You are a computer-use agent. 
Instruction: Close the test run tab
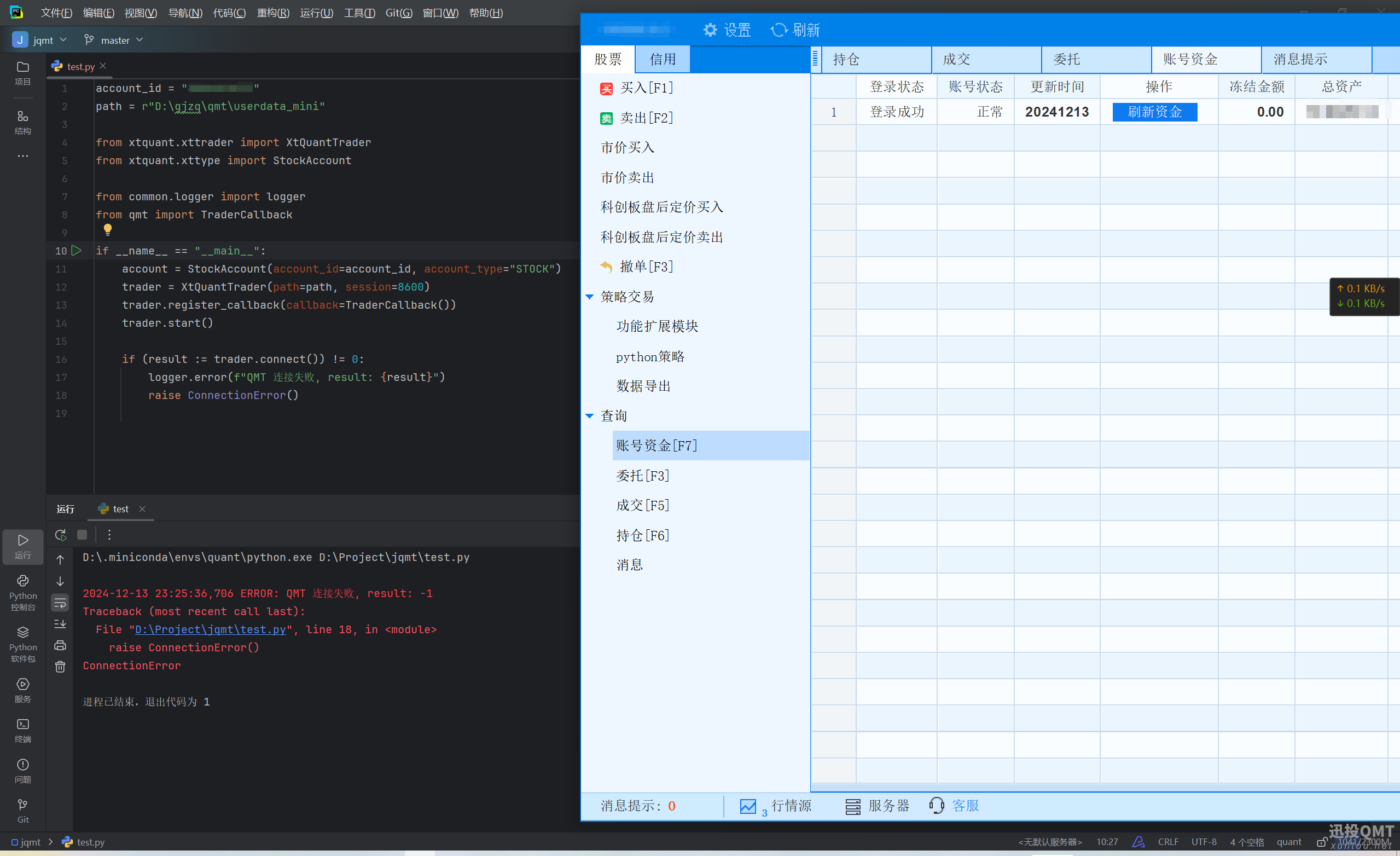(142, 508)
